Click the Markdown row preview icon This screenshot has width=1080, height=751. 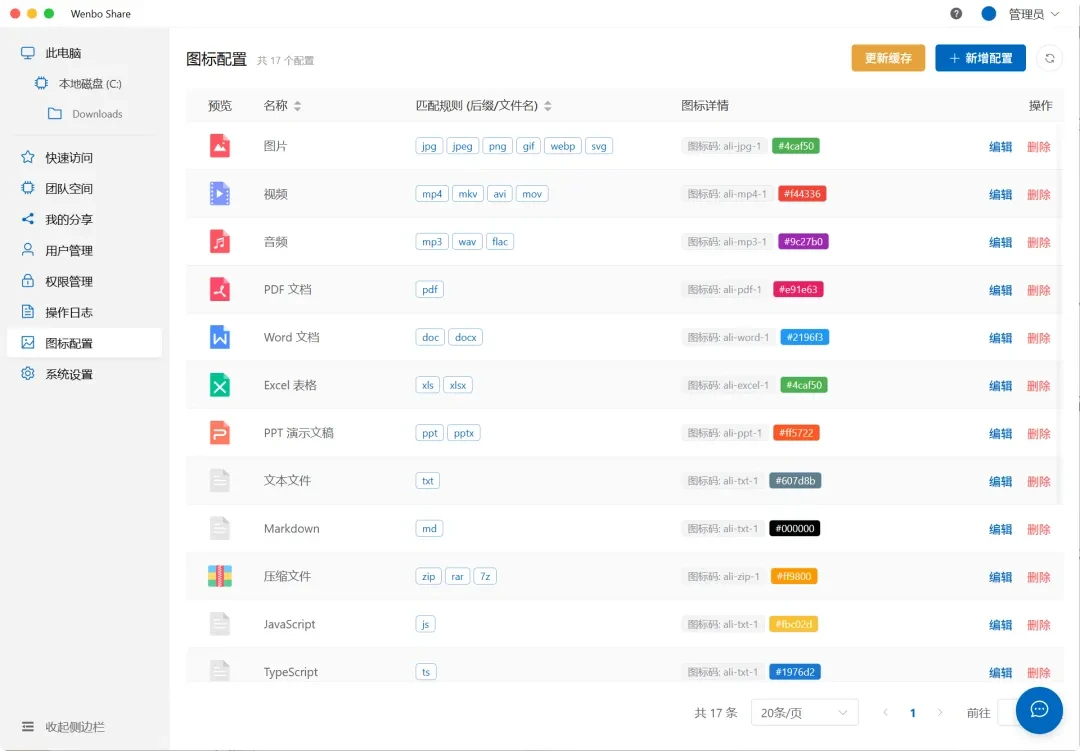coord(220,528)
